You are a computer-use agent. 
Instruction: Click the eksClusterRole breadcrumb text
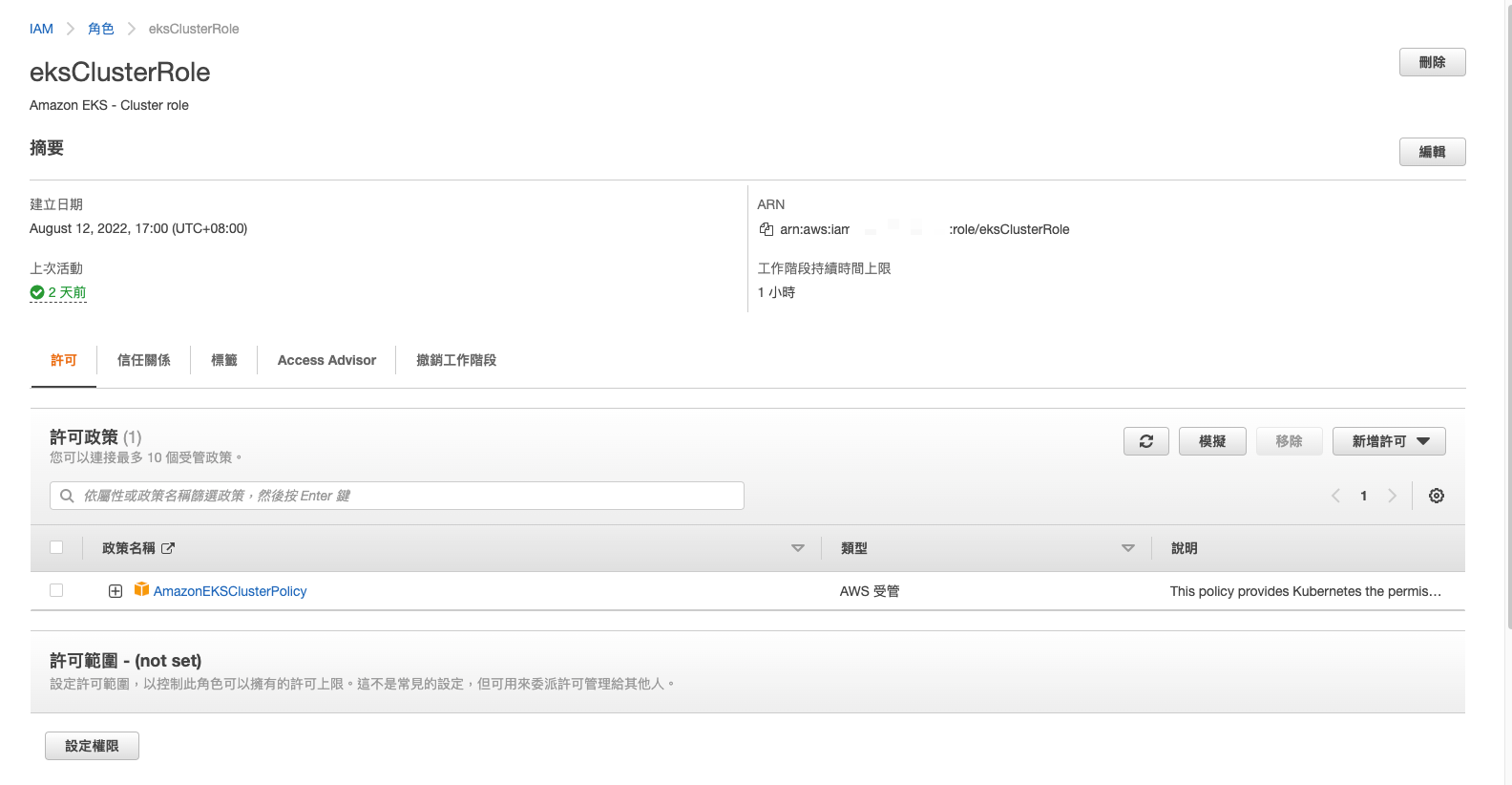(194, 29)
